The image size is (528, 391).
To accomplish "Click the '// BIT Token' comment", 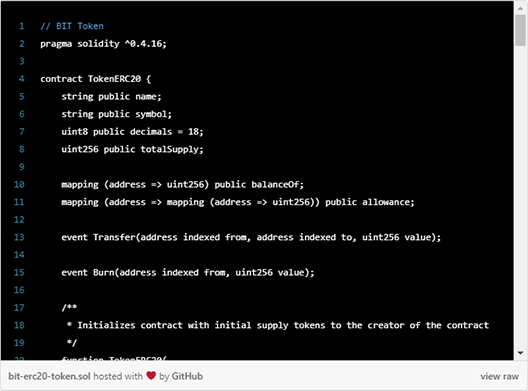I will 72,26.
